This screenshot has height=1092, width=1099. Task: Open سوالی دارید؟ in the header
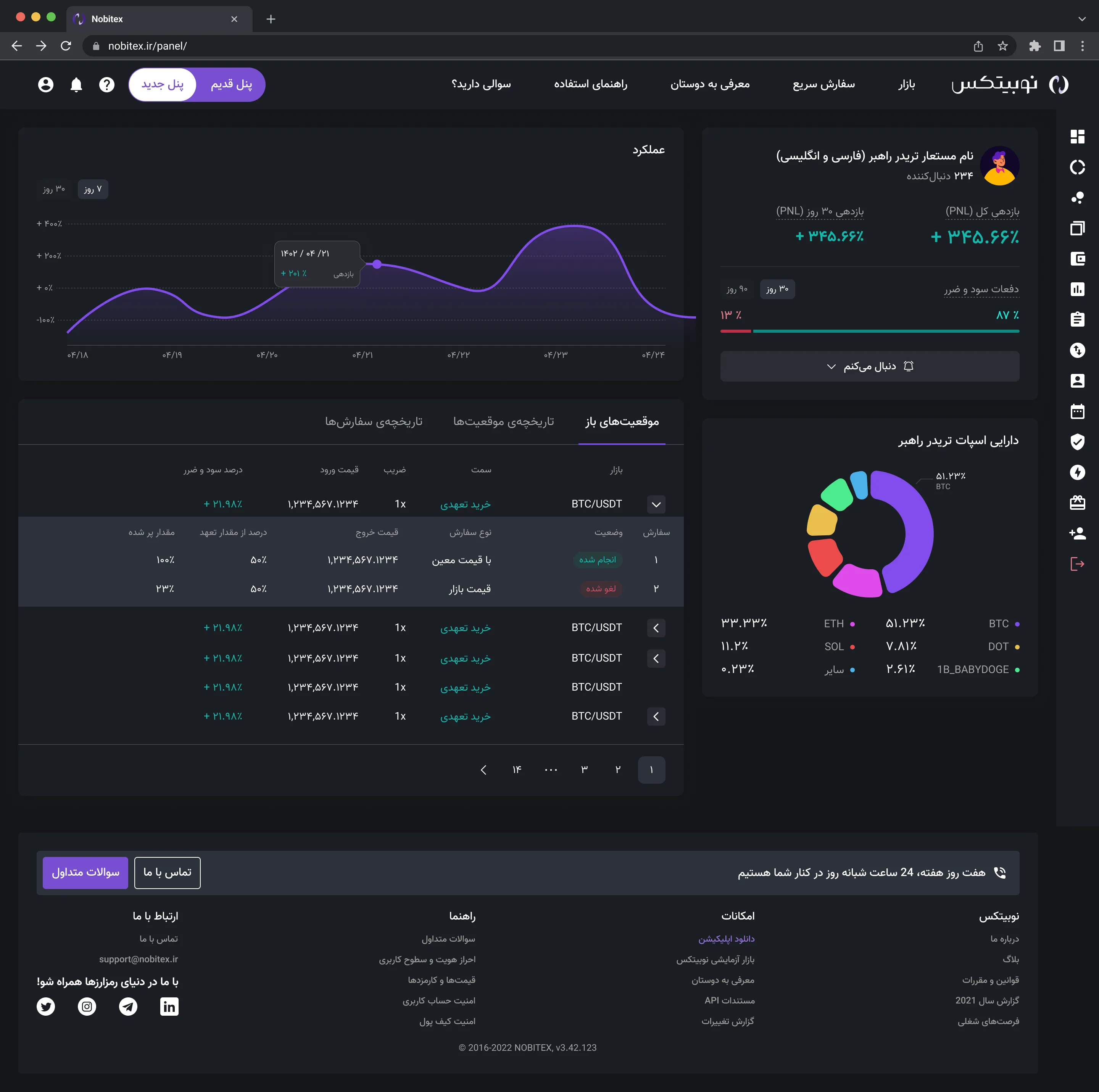pos(481,84)
